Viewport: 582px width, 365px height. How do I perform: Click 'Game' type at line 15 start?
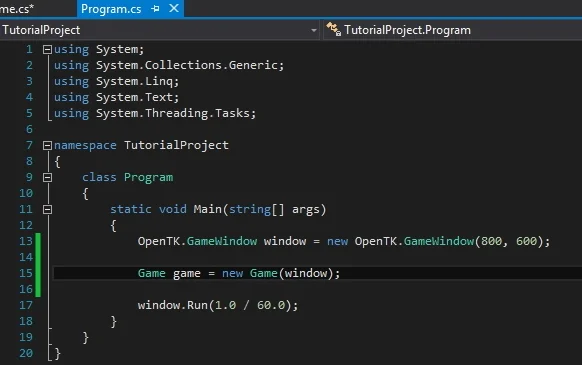click(x=151, y=273)
